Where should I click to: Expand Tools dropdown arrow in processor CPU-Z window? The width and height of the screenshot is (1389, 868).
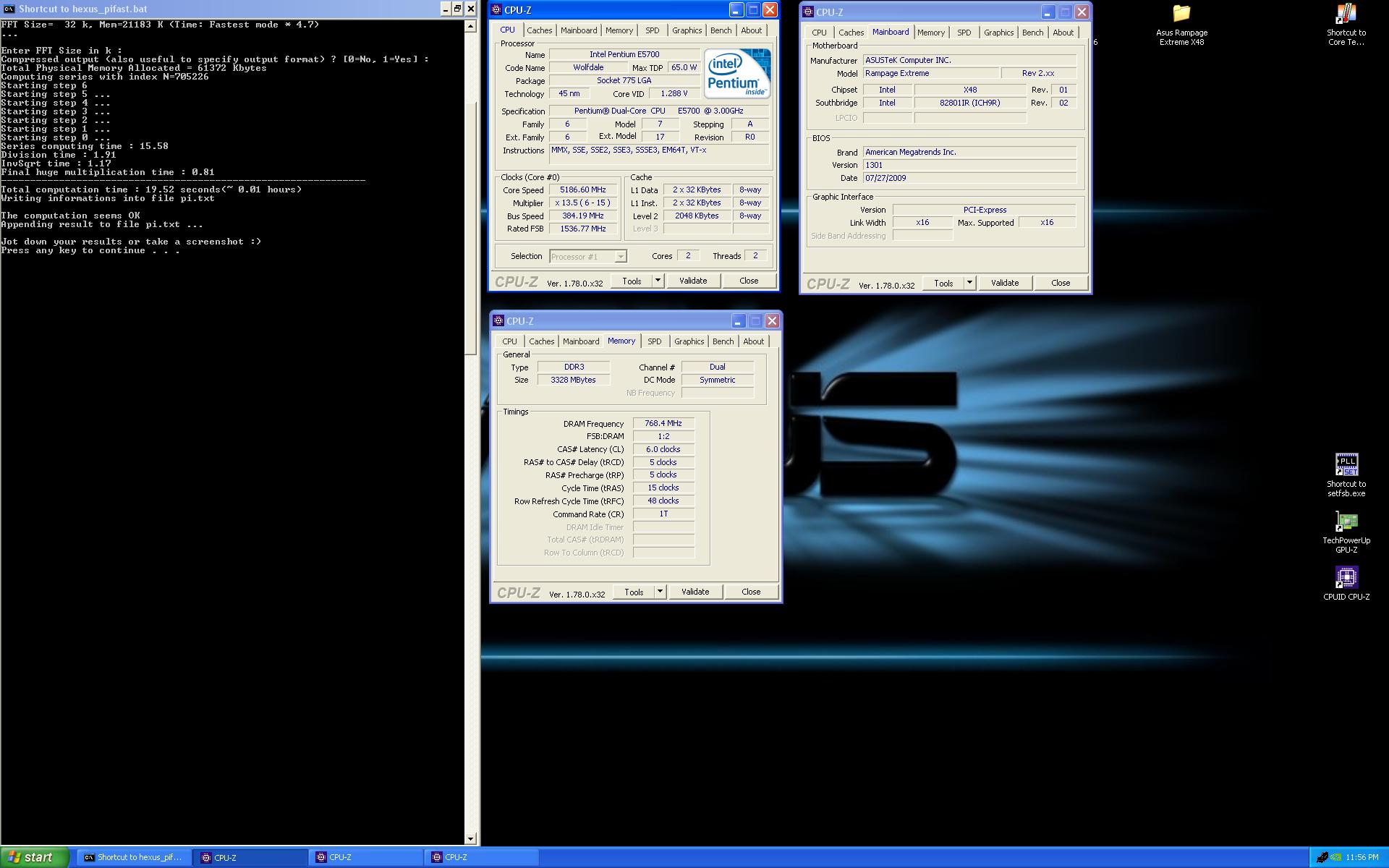(x=658, y=281)
